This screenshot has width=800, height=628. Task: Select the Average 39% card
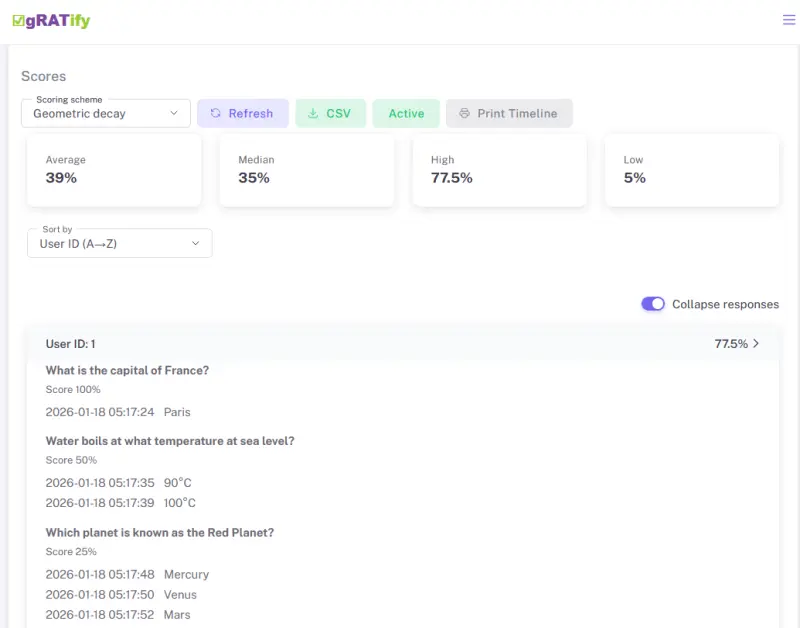114,170
